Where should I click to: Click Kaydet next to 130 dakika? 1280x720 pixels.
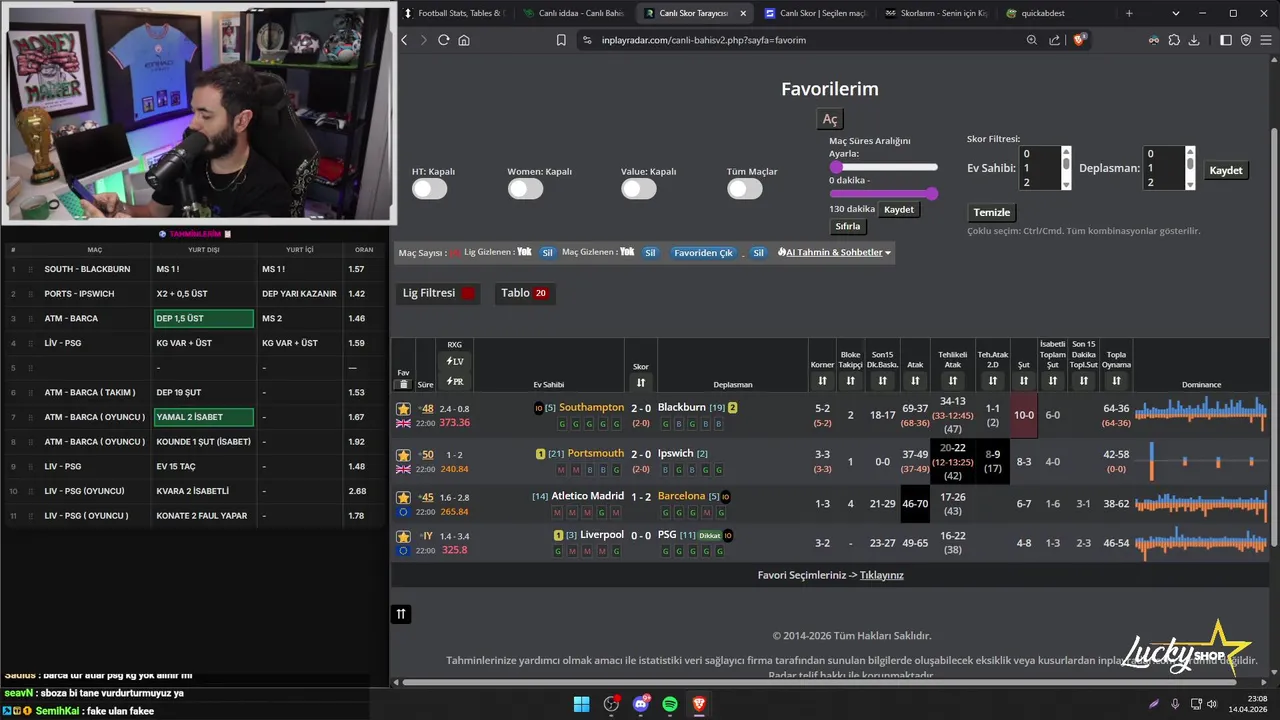pos(899,209)
